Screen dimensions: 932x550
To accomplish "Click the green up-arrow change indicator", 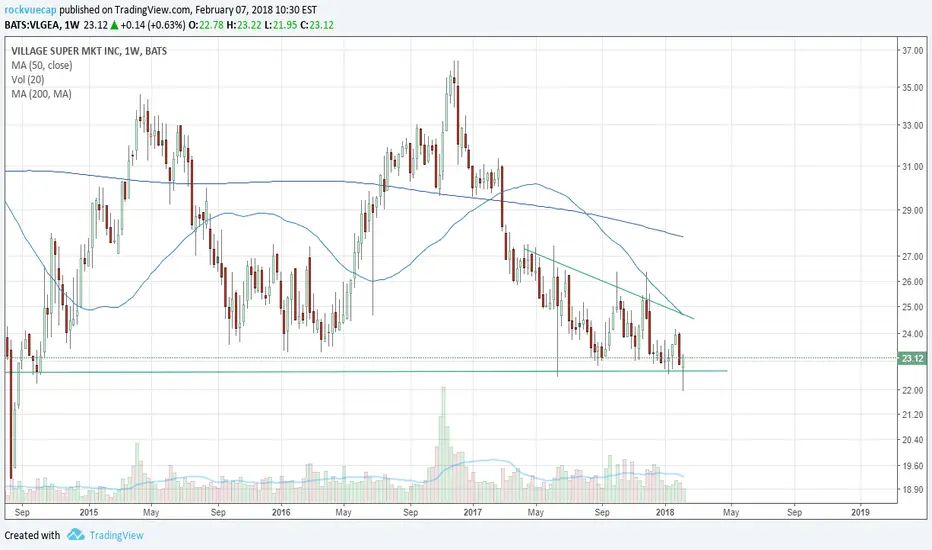I will [114, 25].
